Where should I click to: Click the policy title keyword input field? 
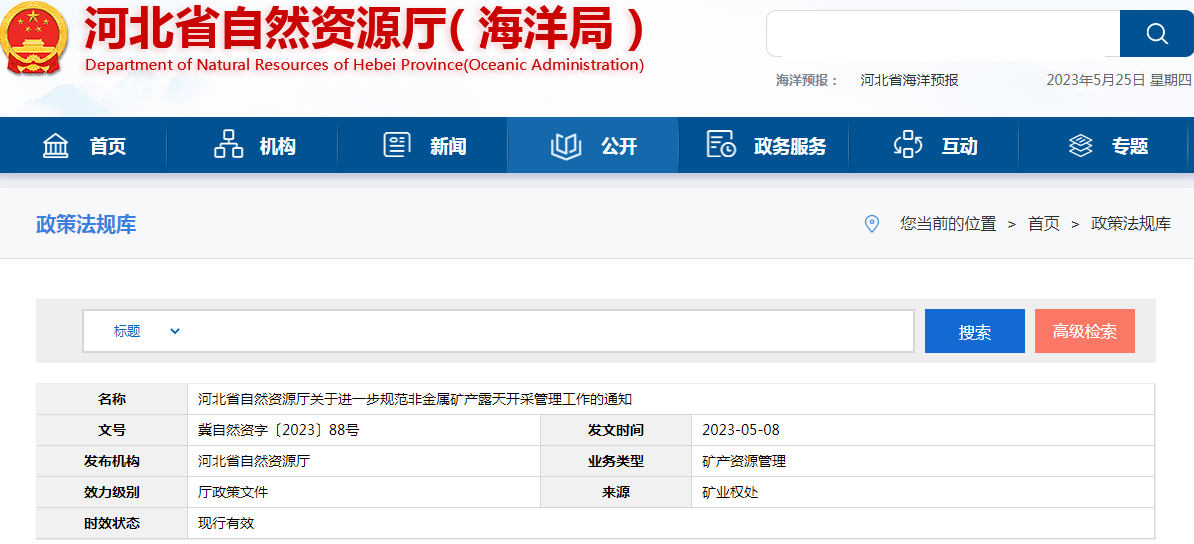(550, 331)
